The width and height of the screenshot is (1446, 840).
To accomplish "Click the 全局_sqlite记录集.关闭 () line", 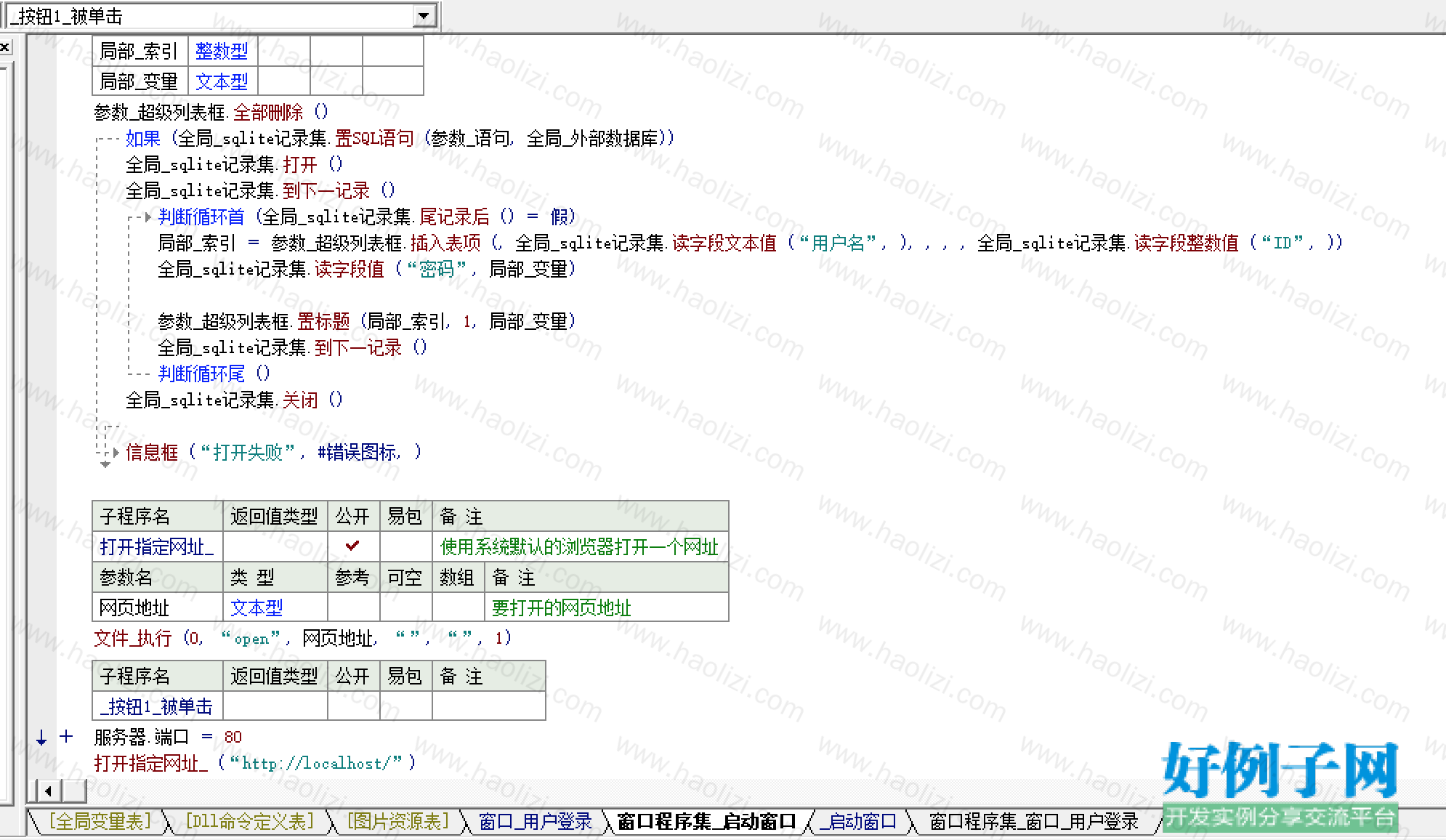I will point(235,400).
